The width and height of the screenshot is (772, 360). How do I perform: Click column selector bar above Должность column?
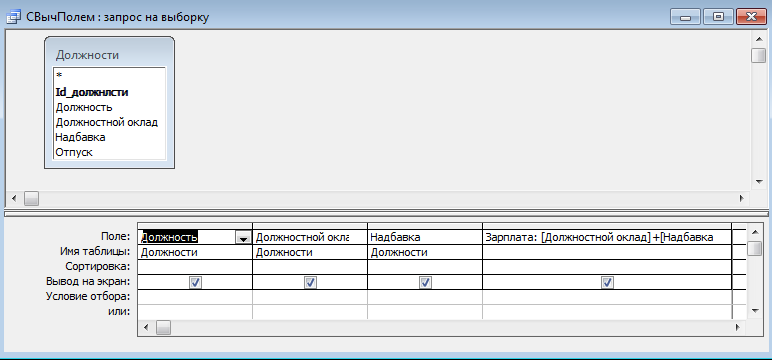click(x=195, y=226)
